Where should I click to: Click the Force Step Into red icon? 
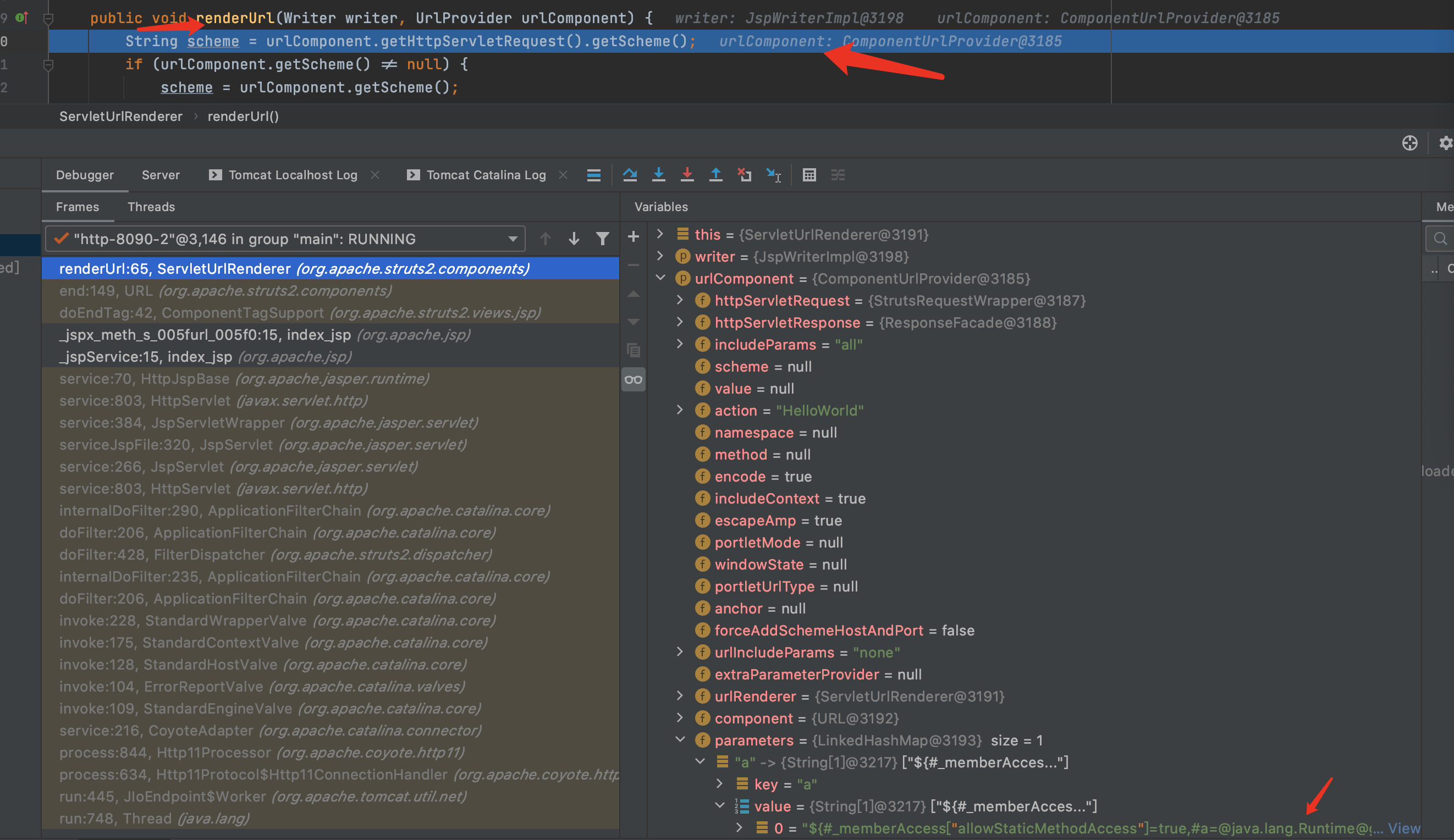[687, 175]
